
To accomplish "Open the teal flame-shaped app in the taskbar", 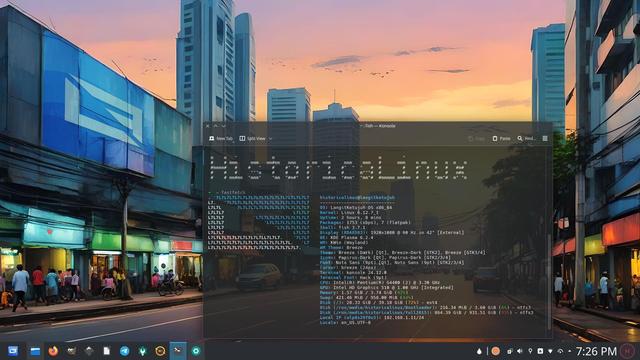I will (x=142, y=351).
